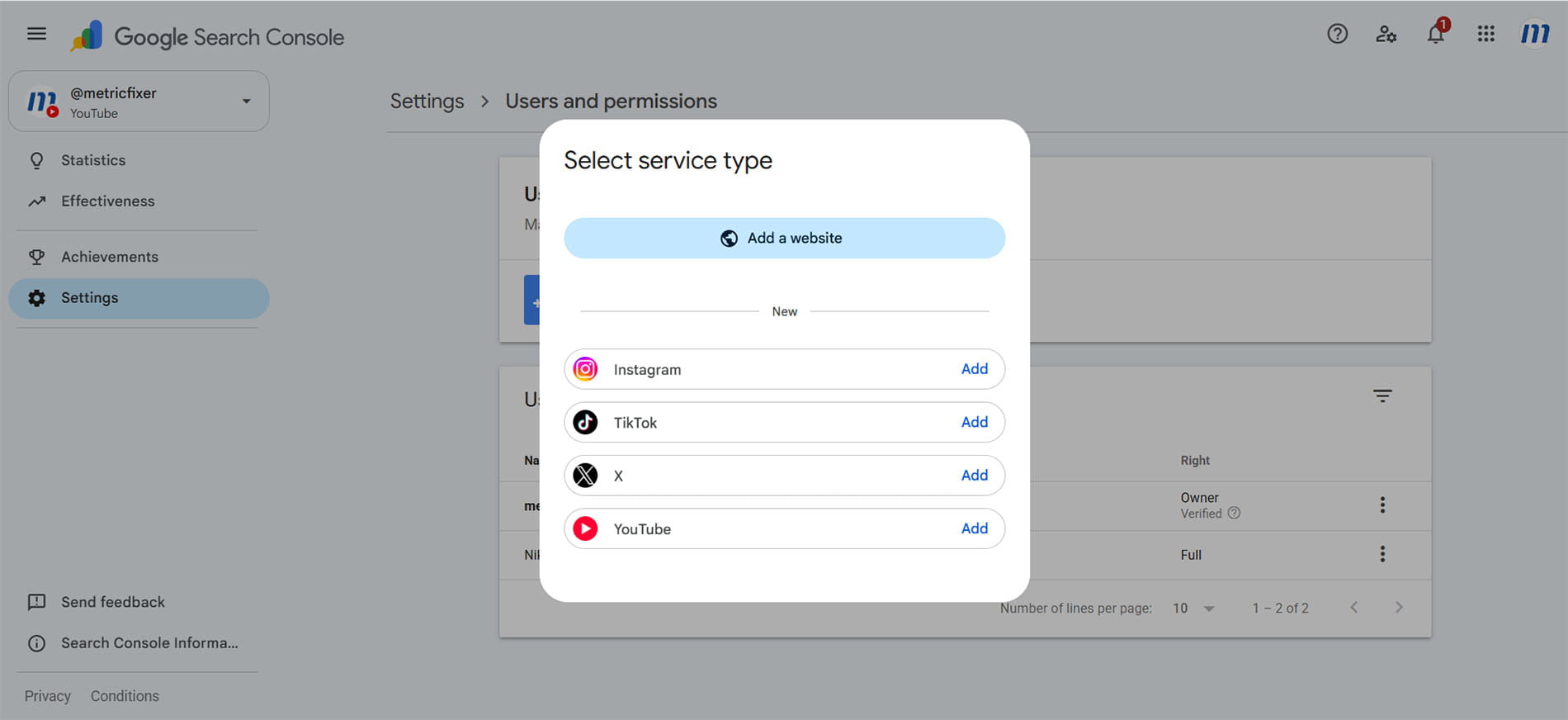Click Add a website button
This screenshot has height=720, width=1568.
[x=784, y=238]
